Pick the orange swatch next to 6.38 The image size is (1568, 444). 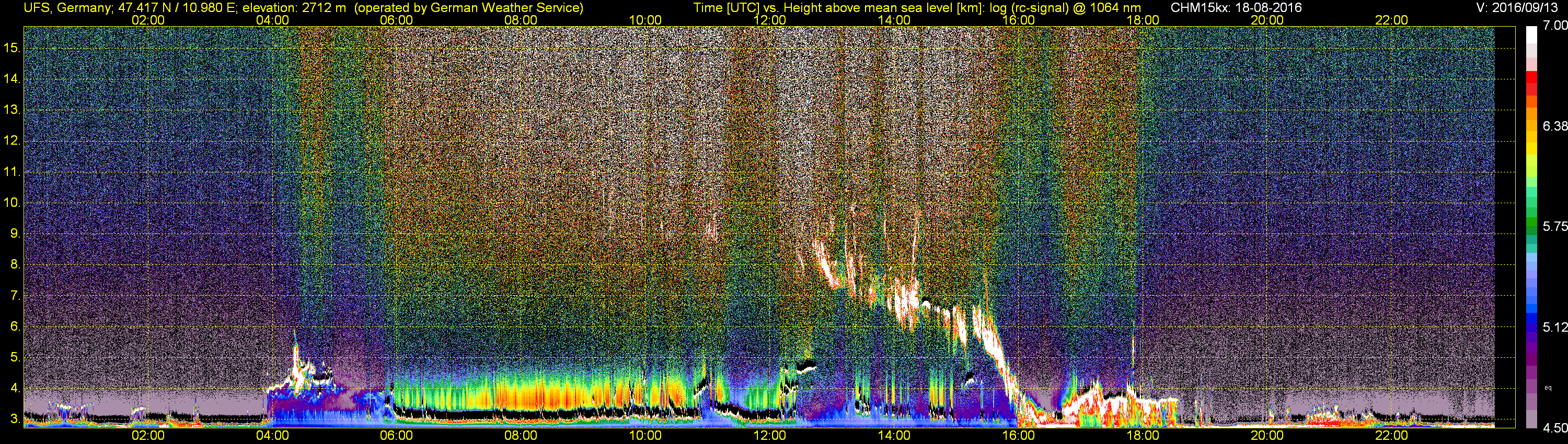(1531, 126)
